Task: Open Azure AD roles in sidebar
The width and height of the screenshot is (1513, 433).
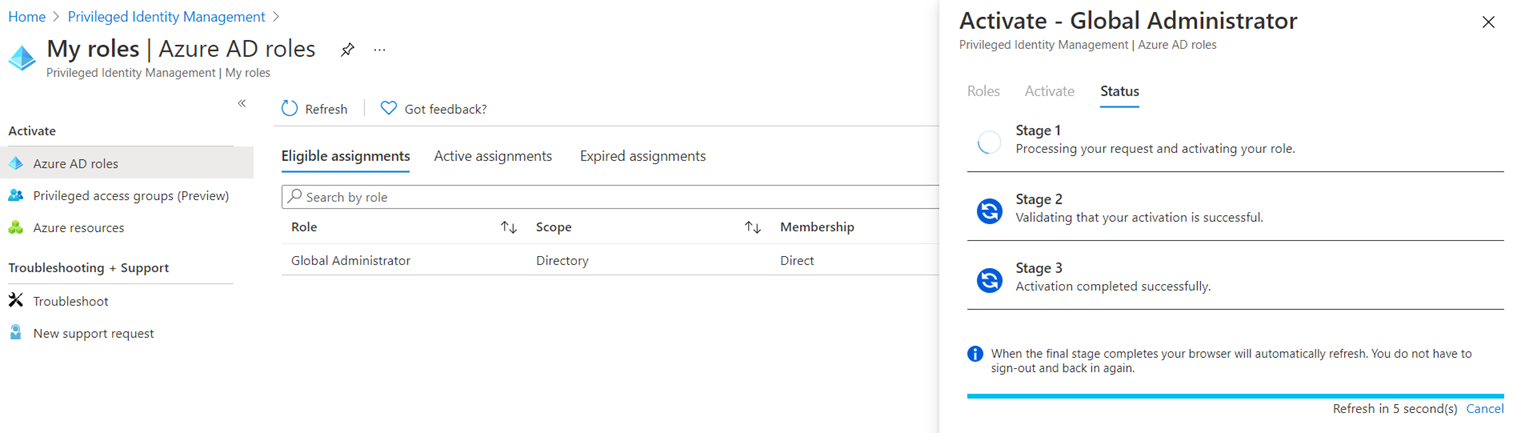Action: (127, 163)
